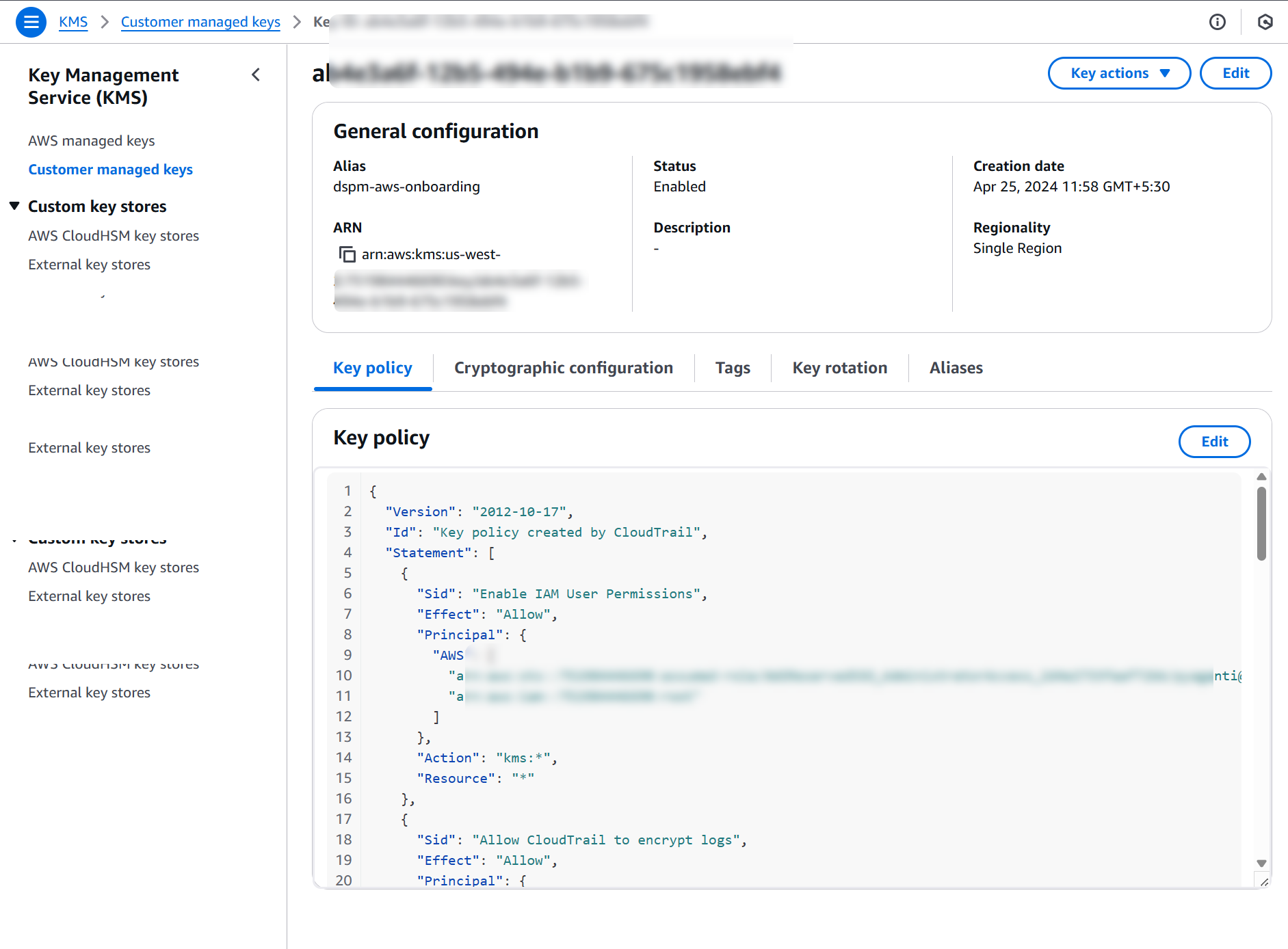This screenshot has height=949, width=1288.
Task: Collapse the Custom key stores section
Action: (14, 206)
